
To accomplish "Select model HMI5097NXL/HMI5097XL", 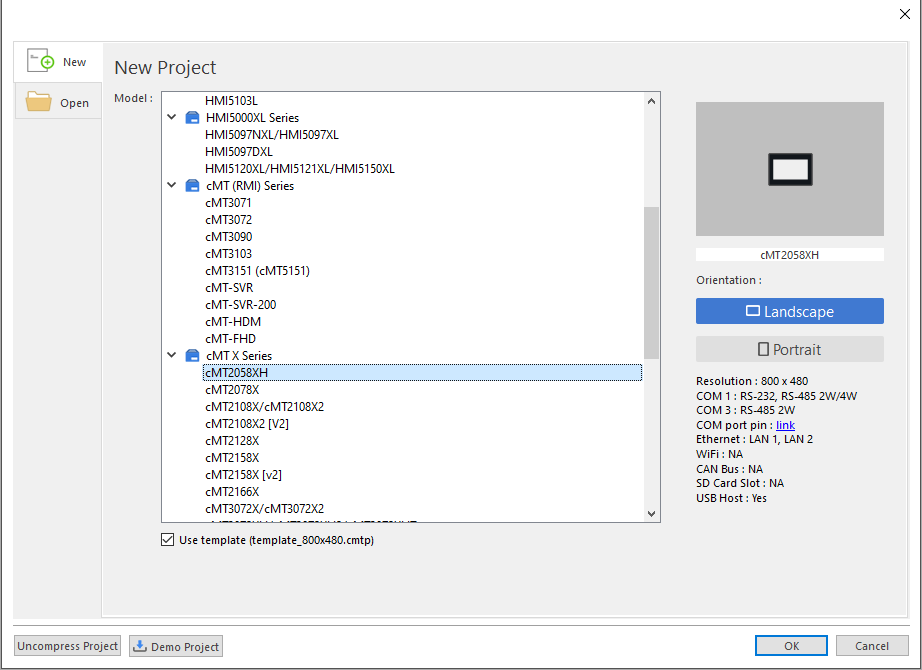I will tap(272, 135).
